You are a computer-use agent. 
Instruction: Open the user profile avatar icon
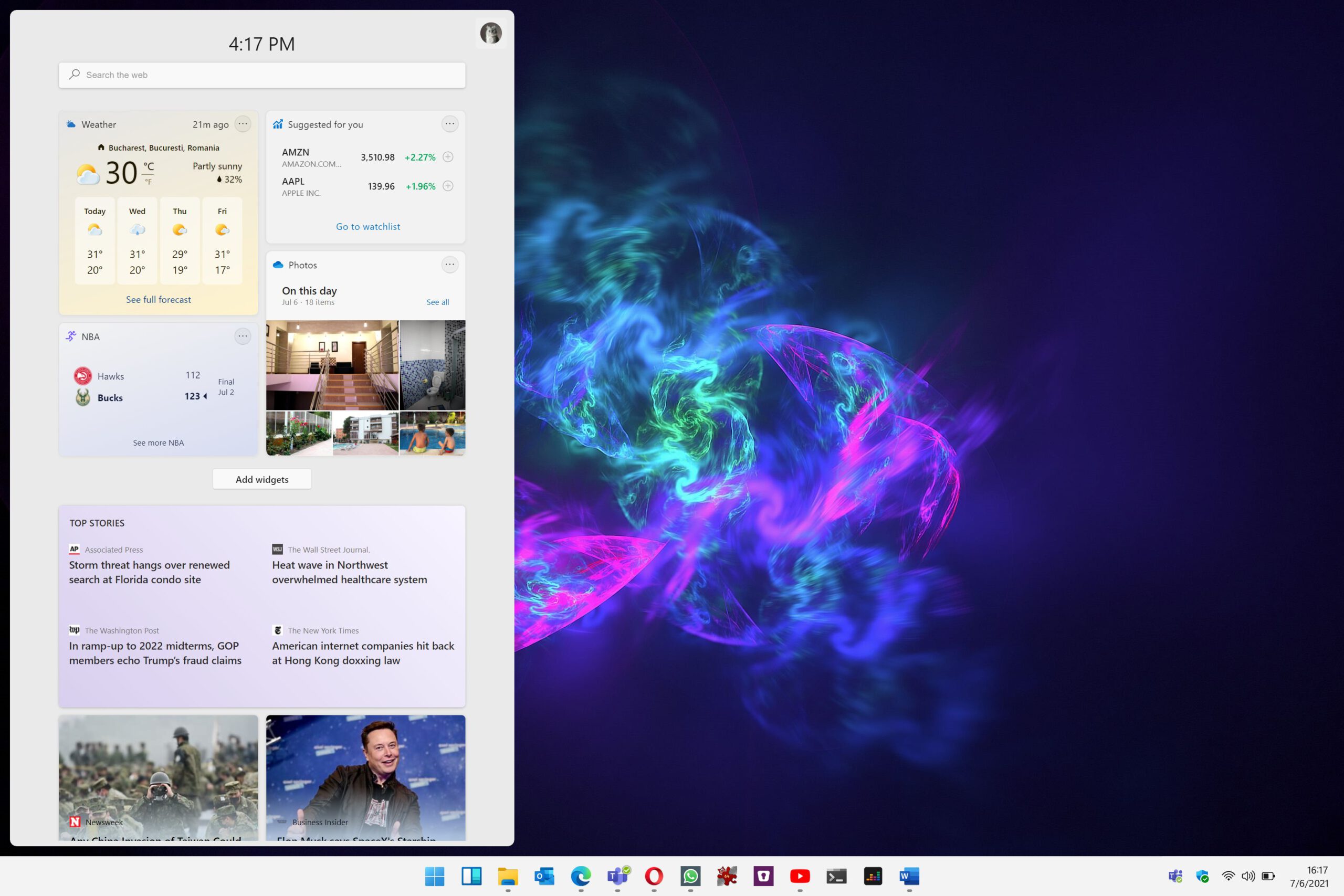point(491,33)
